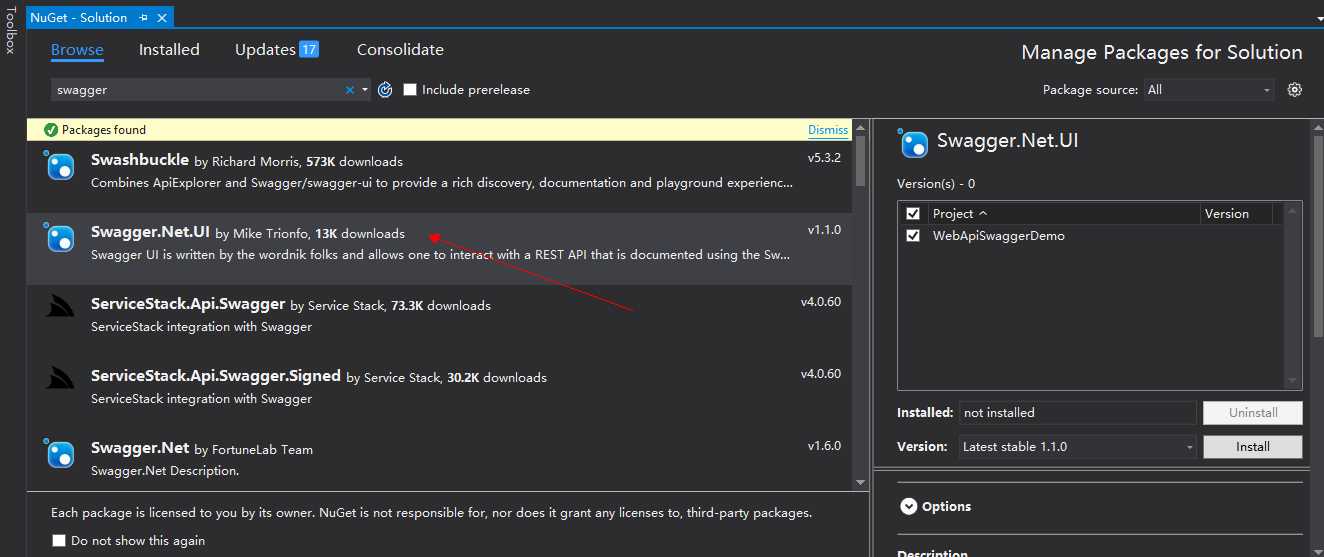Check Do not show this again
This screenshot has height=557, width=1324.
[59, 541]
